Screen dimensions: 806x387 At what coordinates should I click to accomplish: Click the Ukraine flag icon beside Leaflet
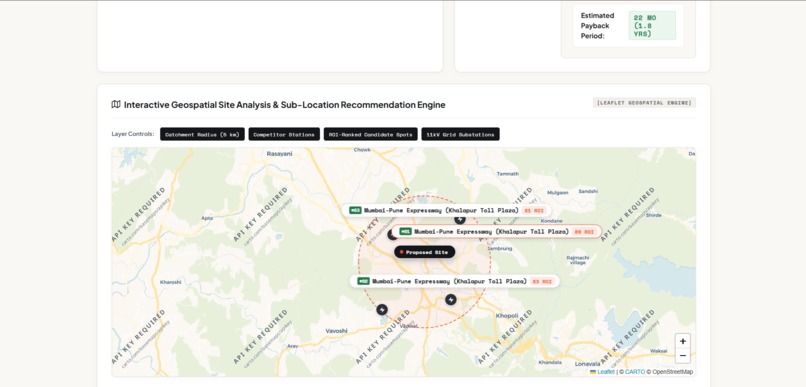593,372
